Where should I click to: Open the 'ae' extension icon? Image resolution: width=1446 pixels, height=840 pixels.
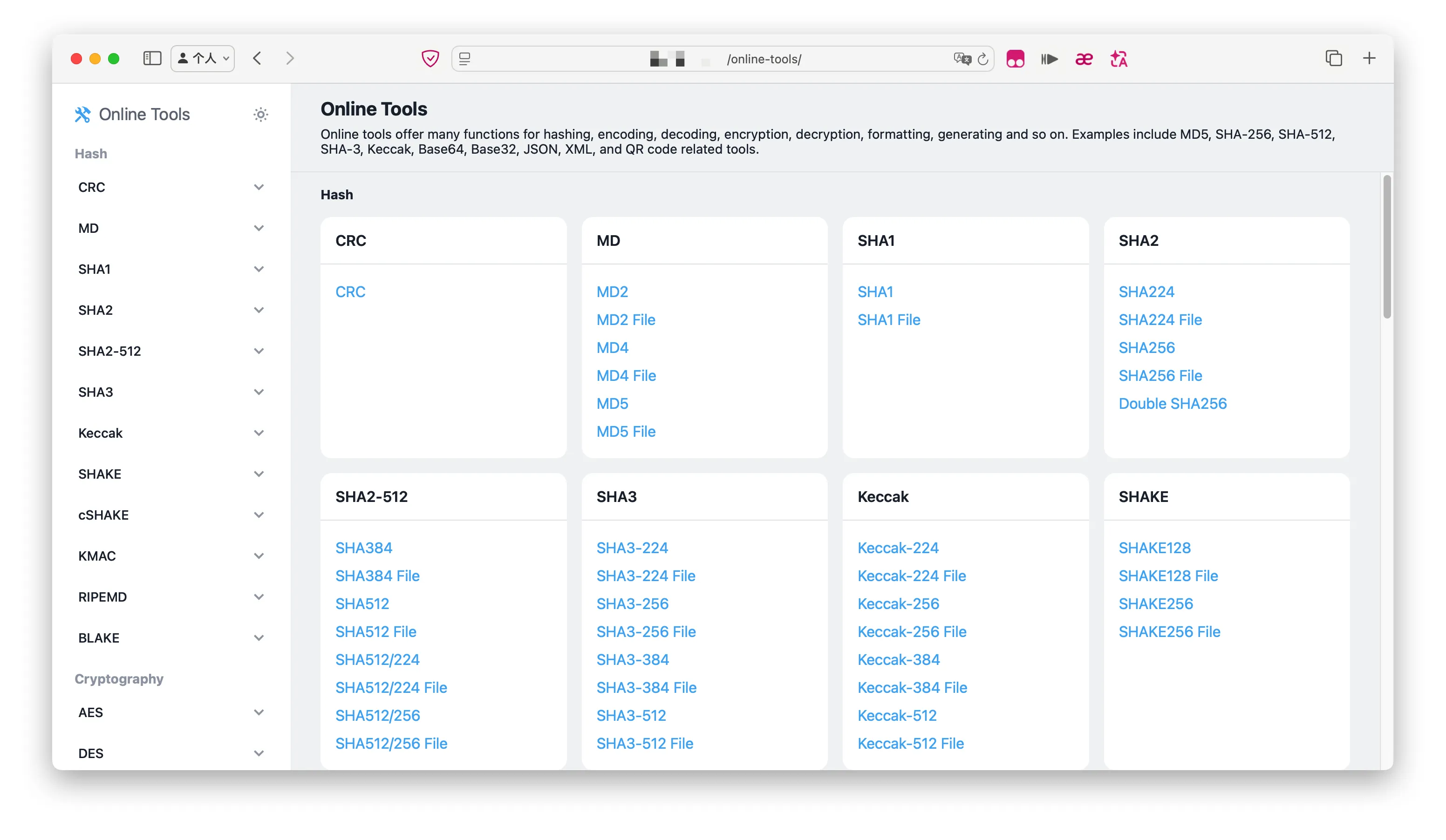point(1084,59)
